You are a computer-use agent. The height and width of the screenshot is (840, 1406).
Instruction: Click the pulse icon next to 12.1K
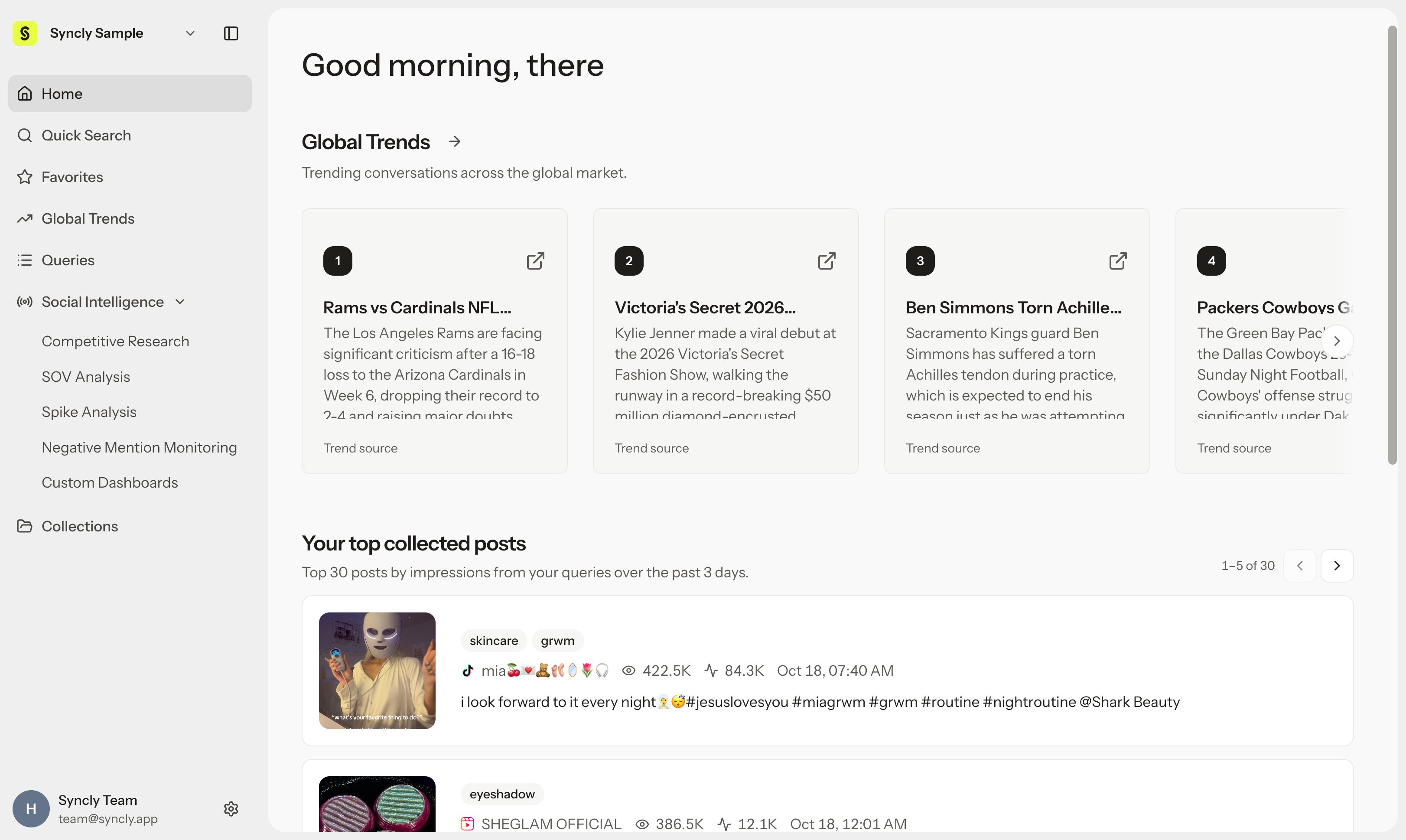pyautogui.click(x=724, y=824)
